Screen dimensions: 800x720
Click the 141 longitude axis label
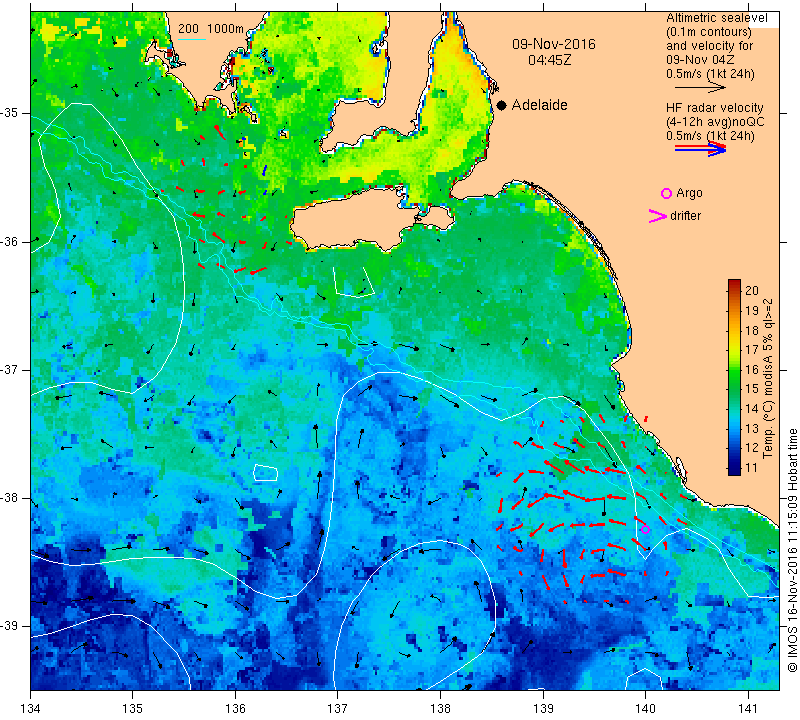point(748,709)
